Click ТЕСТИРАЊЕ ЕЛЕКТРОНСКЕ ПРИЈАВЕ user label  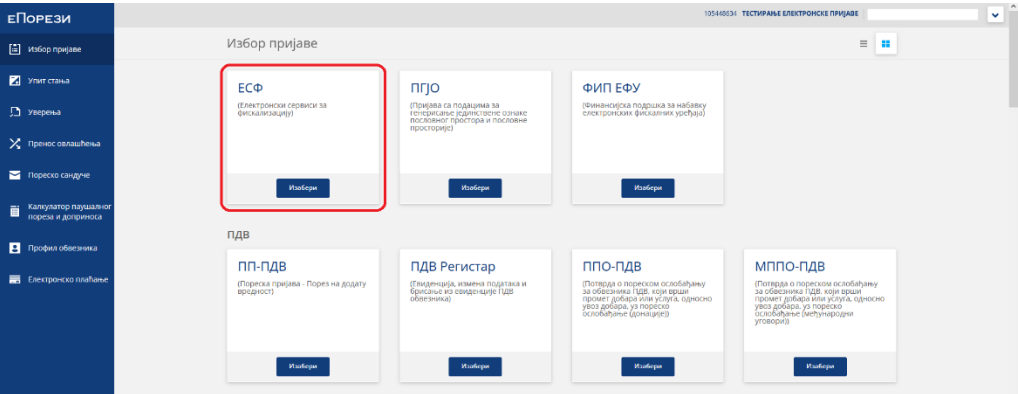pyautogui.click(x=801, y=14)
